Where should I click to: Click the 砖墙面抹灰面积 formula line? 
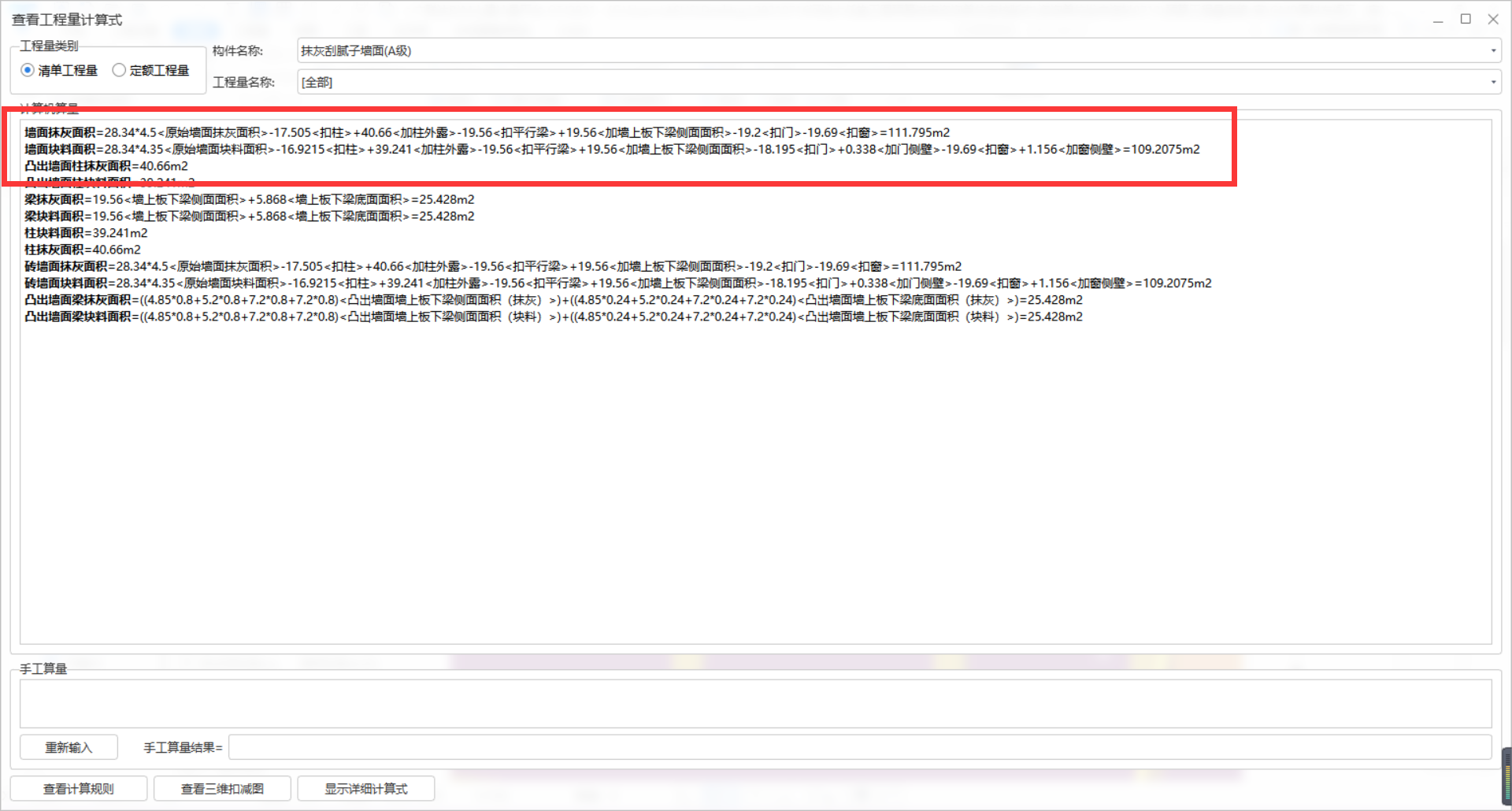click(x=493, y=266)
